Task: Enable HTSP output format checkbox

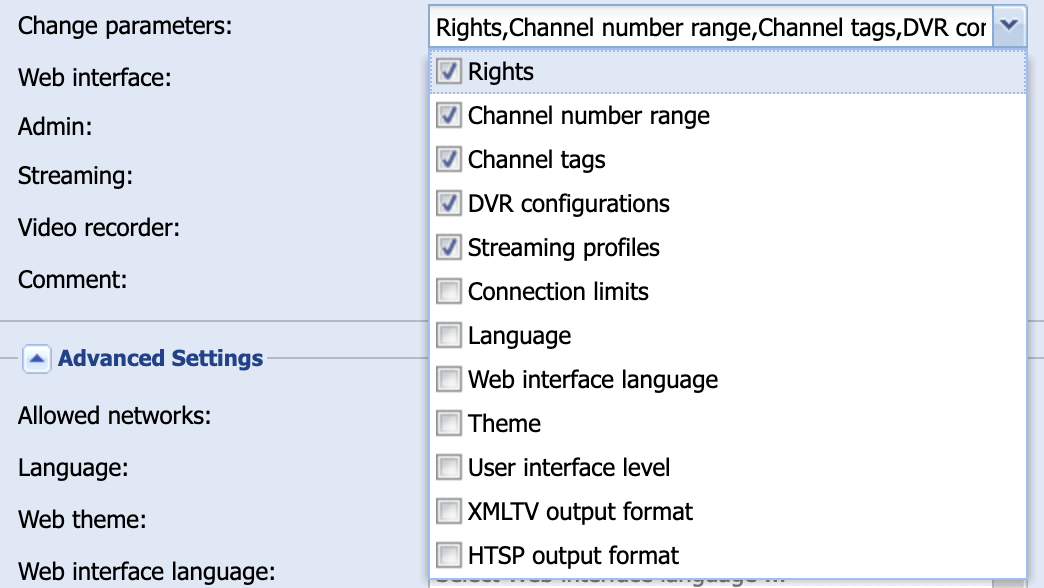Action: (x=449, y=556)
